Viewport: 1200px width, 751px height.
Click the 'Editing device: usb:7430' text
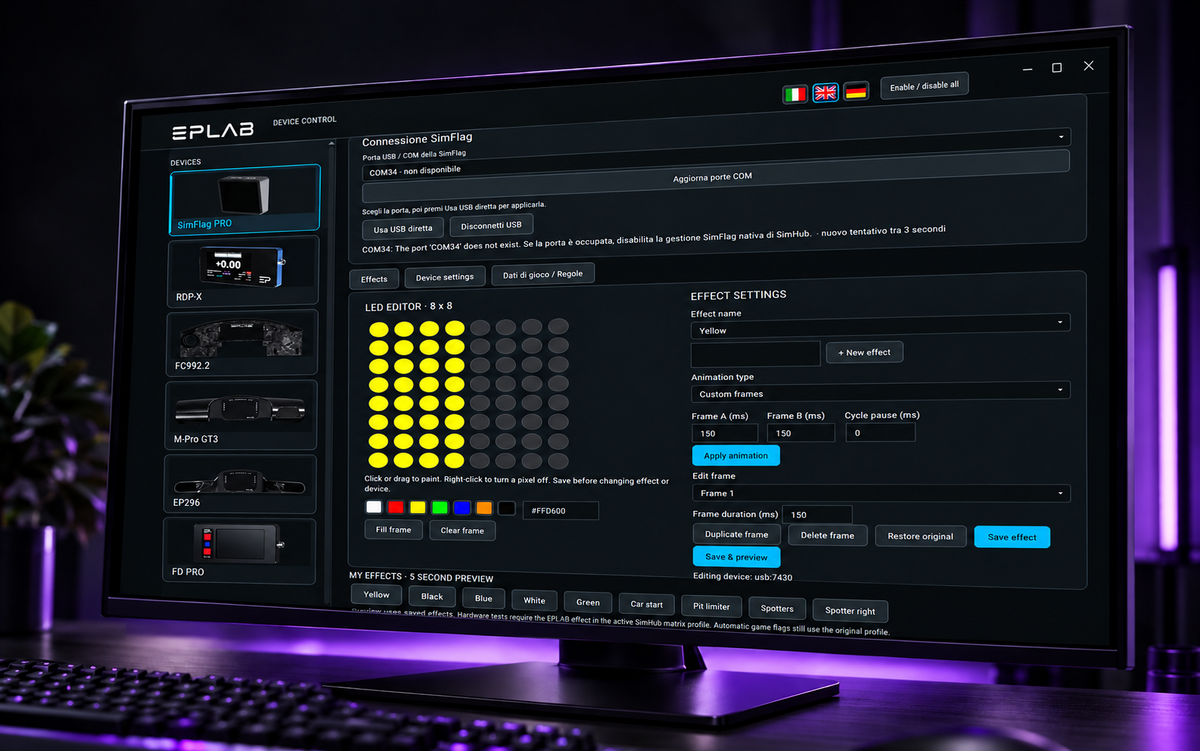pyautogui.click(x=742, y=576)
